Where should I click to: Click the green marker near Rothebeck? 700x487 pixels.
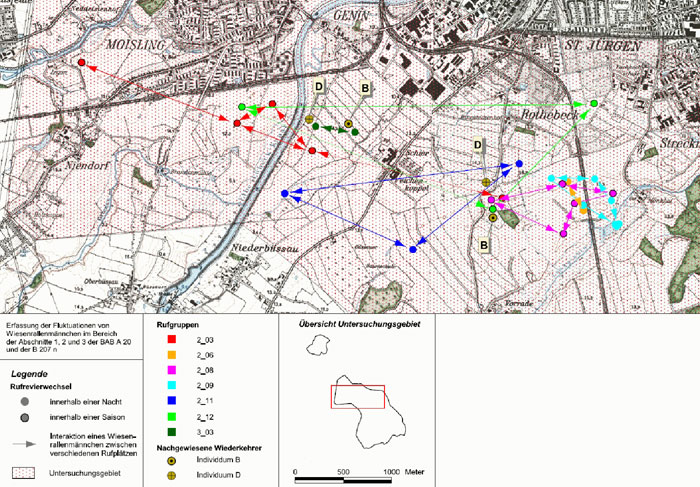pyautogui.click(x=594, y=104)
